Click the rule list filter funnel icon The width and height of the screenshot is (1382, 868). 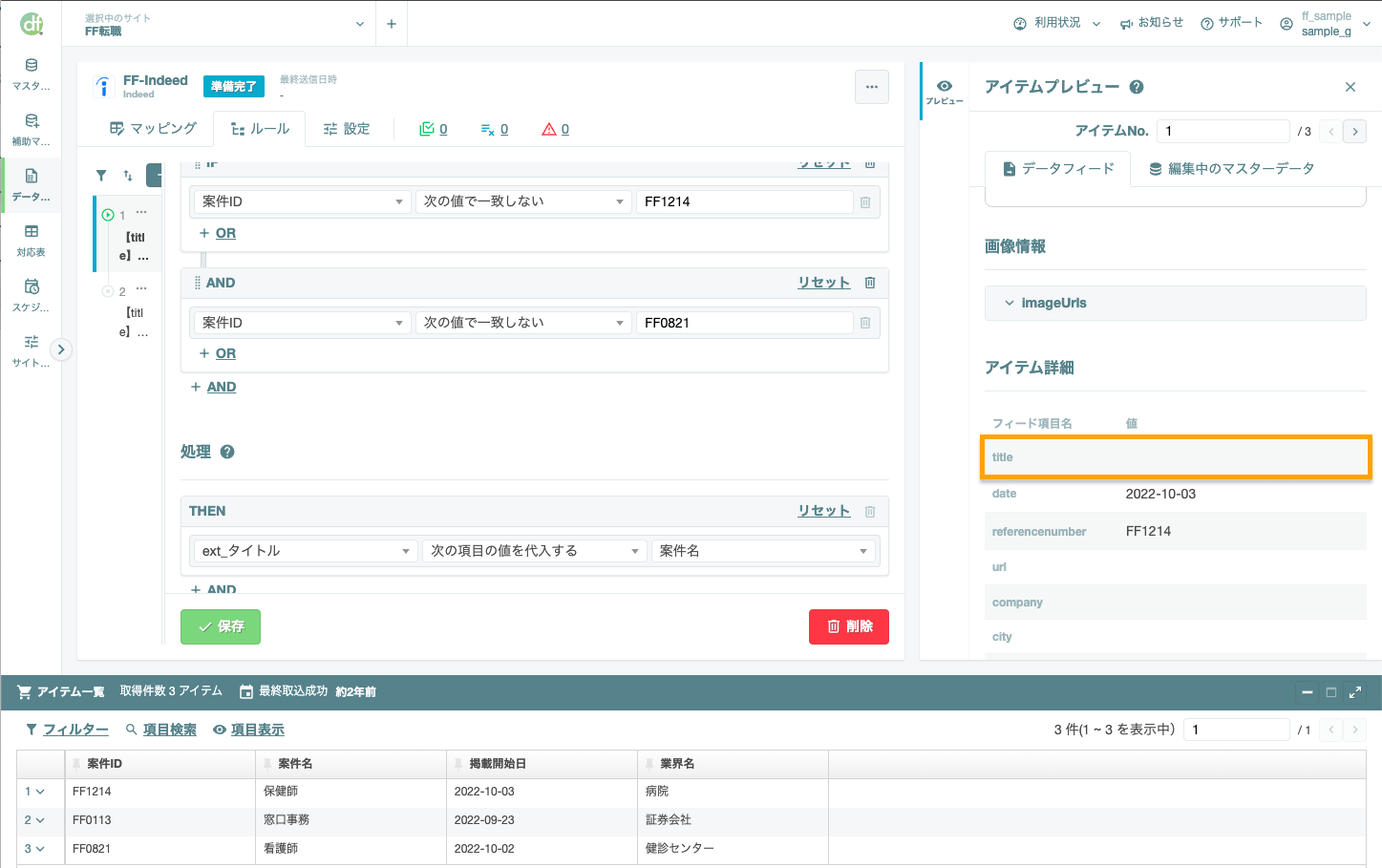coord(101,176)
